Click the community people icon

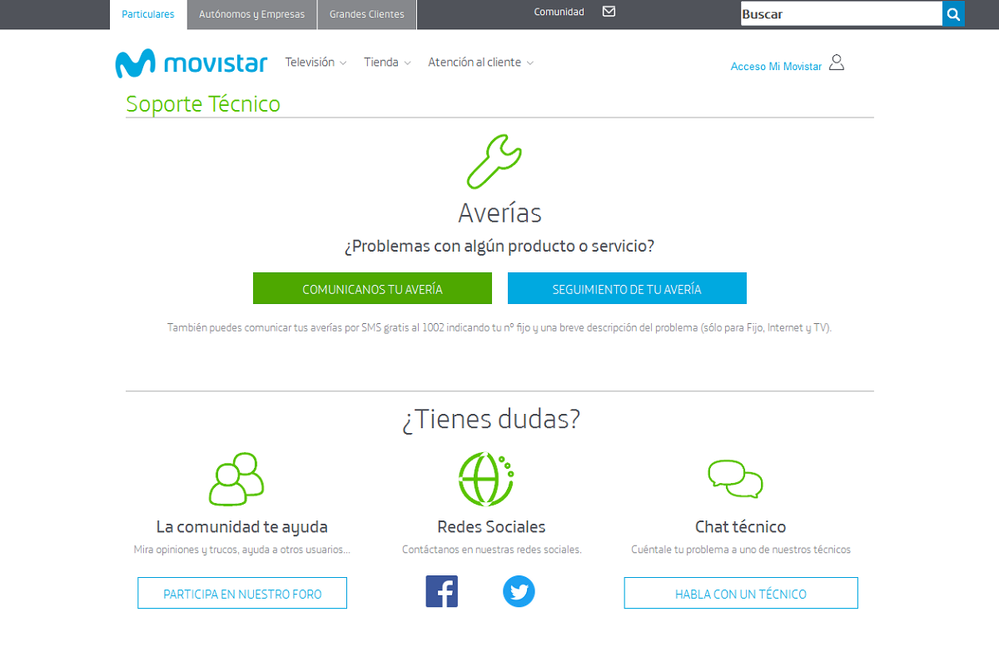tap(236, 479)
